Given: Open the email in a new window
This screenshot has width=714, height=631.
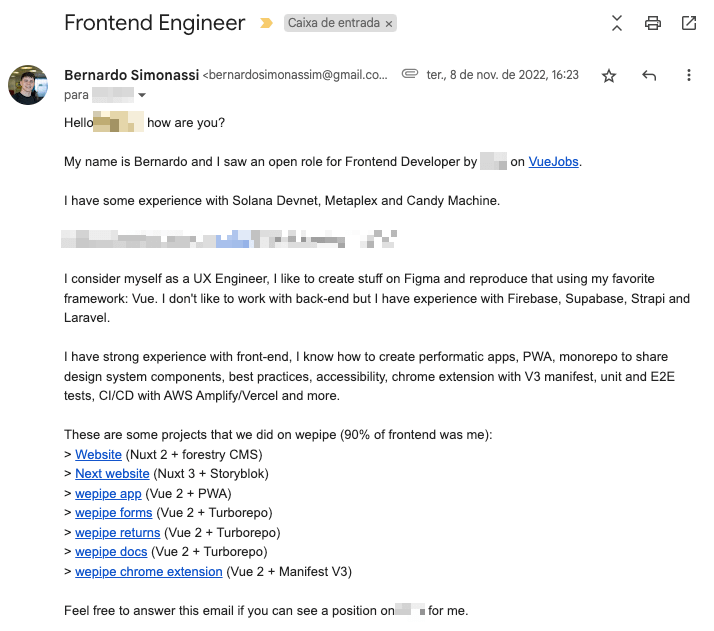Looking at the screenshot, I should pos(688,23).
